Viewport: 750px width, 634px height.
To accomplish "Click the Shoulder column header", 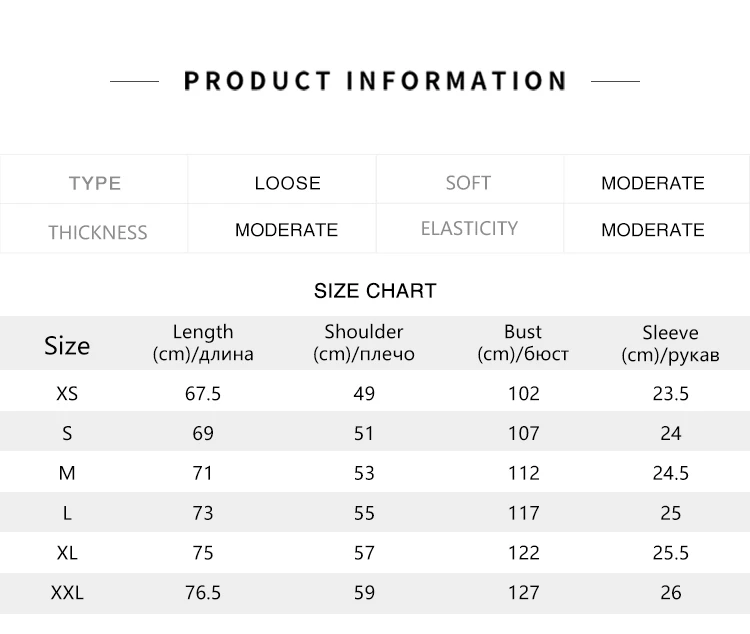I will 364,342.
